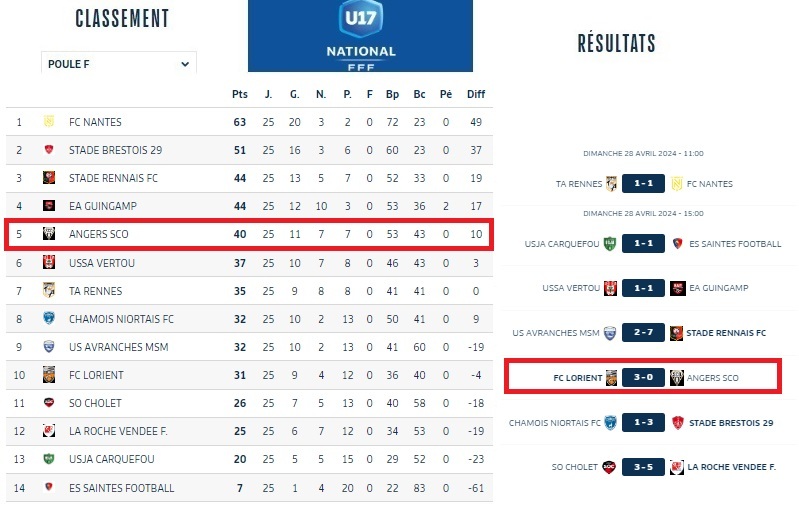Click the Stade Brestois 29 logo in standings

pyautogui.click(x=48, y=150)
